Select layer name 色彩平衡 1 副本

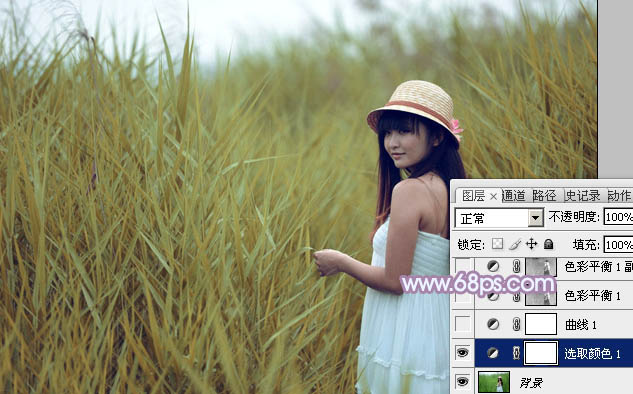[599, 266]
